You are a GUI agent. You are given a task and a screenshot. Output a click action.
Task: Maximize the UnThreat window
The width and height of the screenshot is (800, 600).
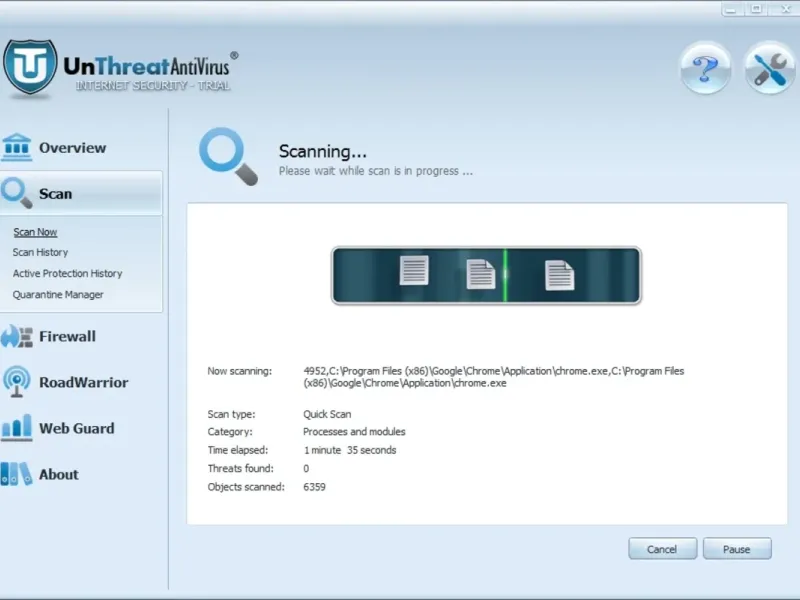pyautogui.click(x=757, y=9)
